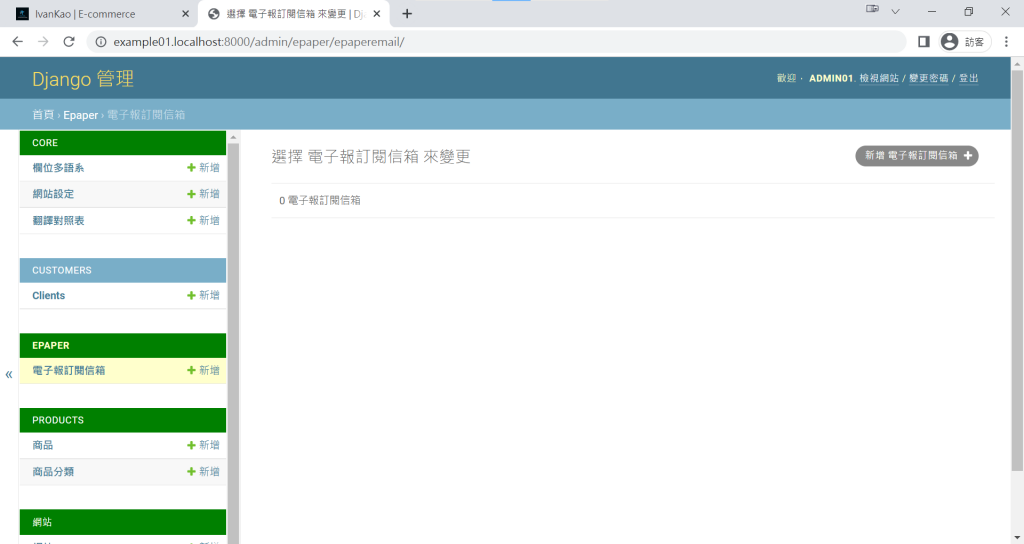Click the browser address bar URL
1024x544 pixels.
coord(259,42)
